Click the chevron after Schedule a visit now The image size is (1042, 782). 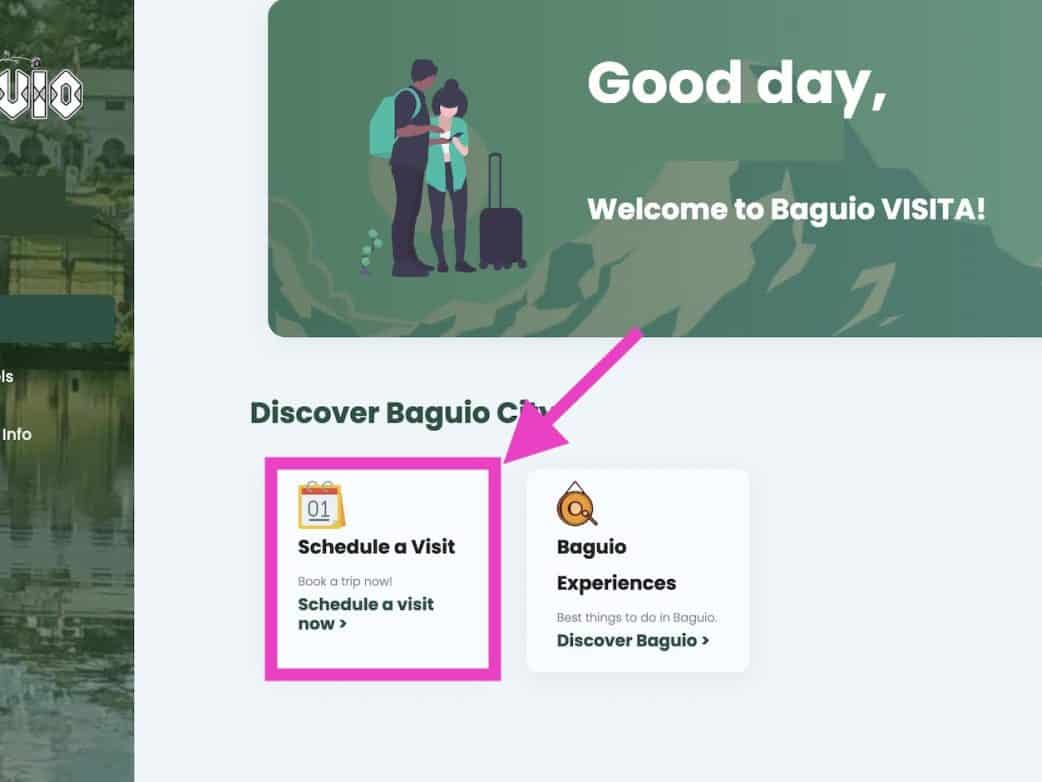click(x=343, y=624)
